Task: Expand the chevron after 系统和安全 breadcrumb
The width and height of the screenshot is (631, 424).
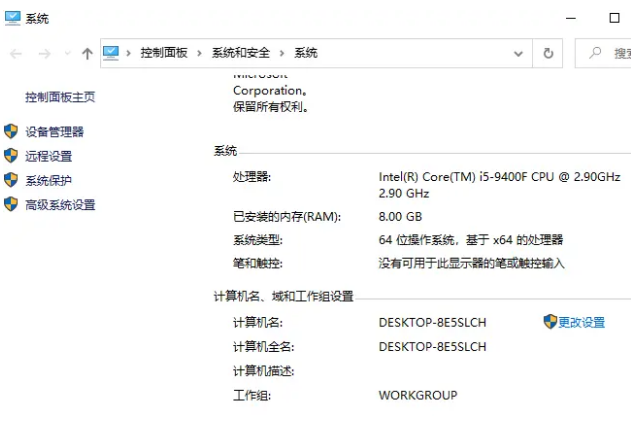Action: coord(283,53)
